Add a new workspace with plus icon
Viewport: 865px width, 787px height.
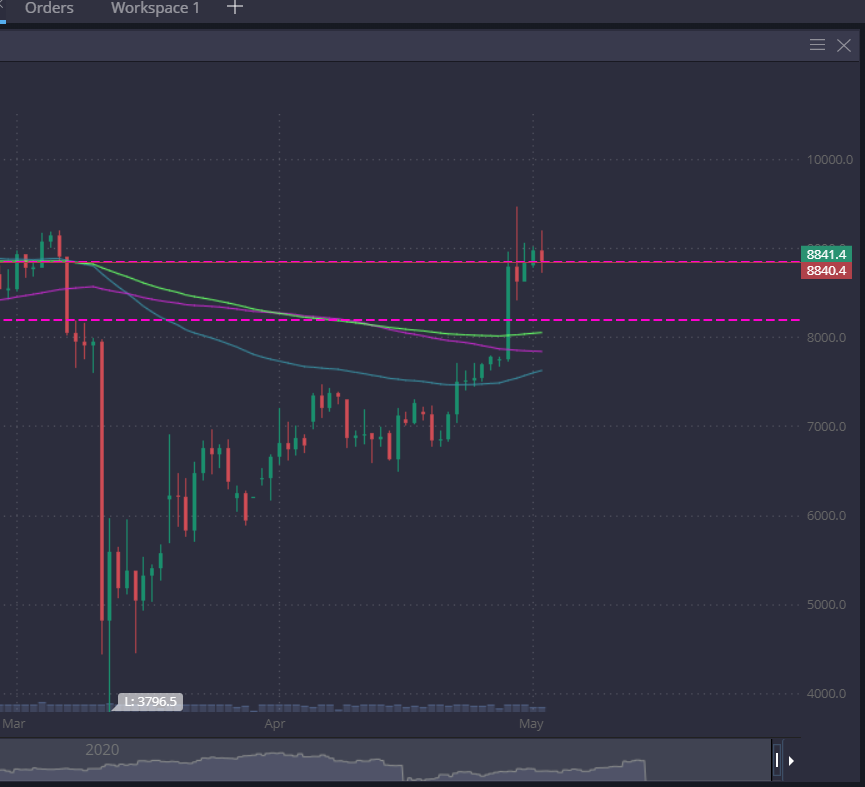[235, 8]
